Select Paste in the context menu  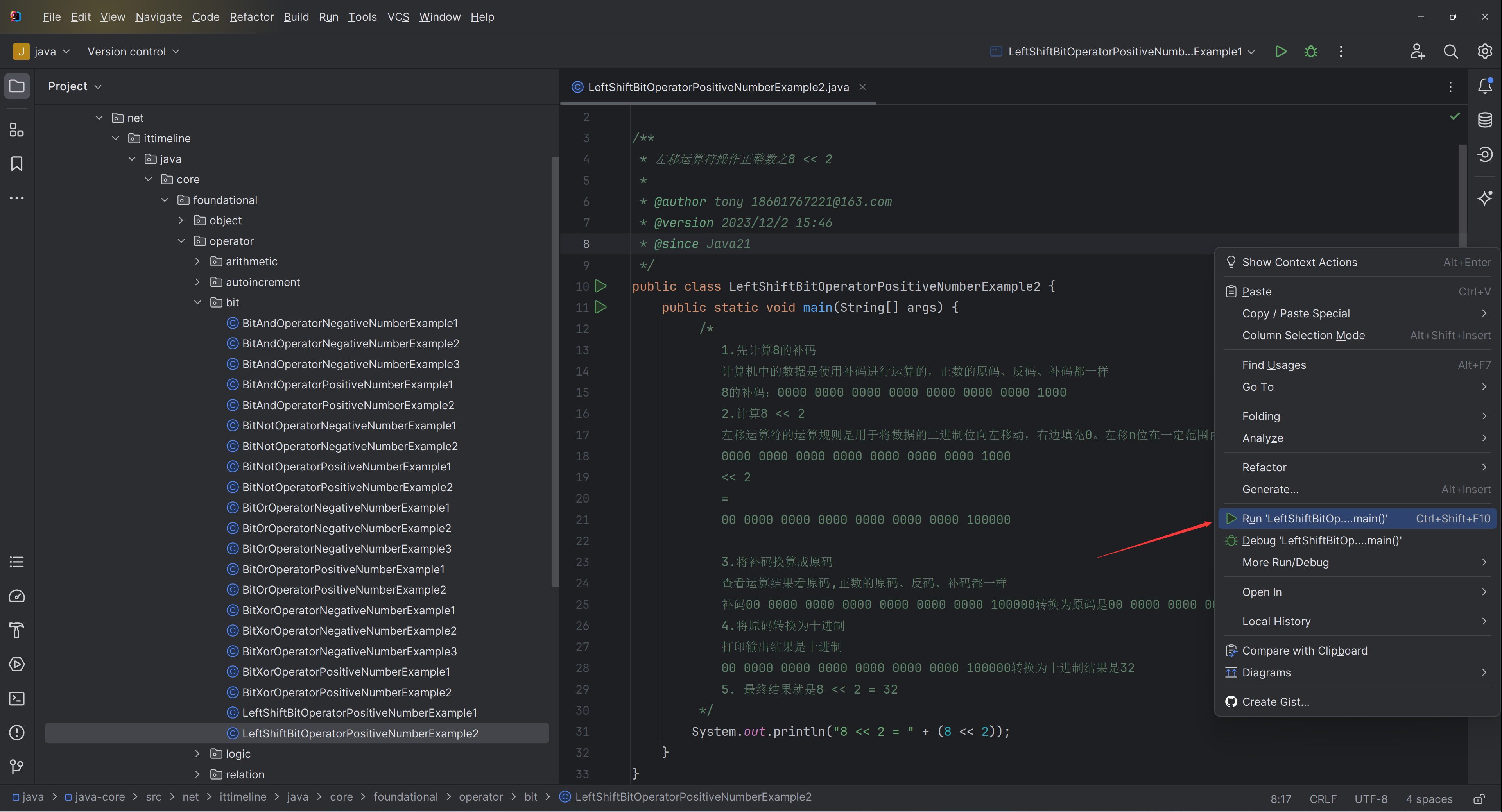click(1357, 292)
